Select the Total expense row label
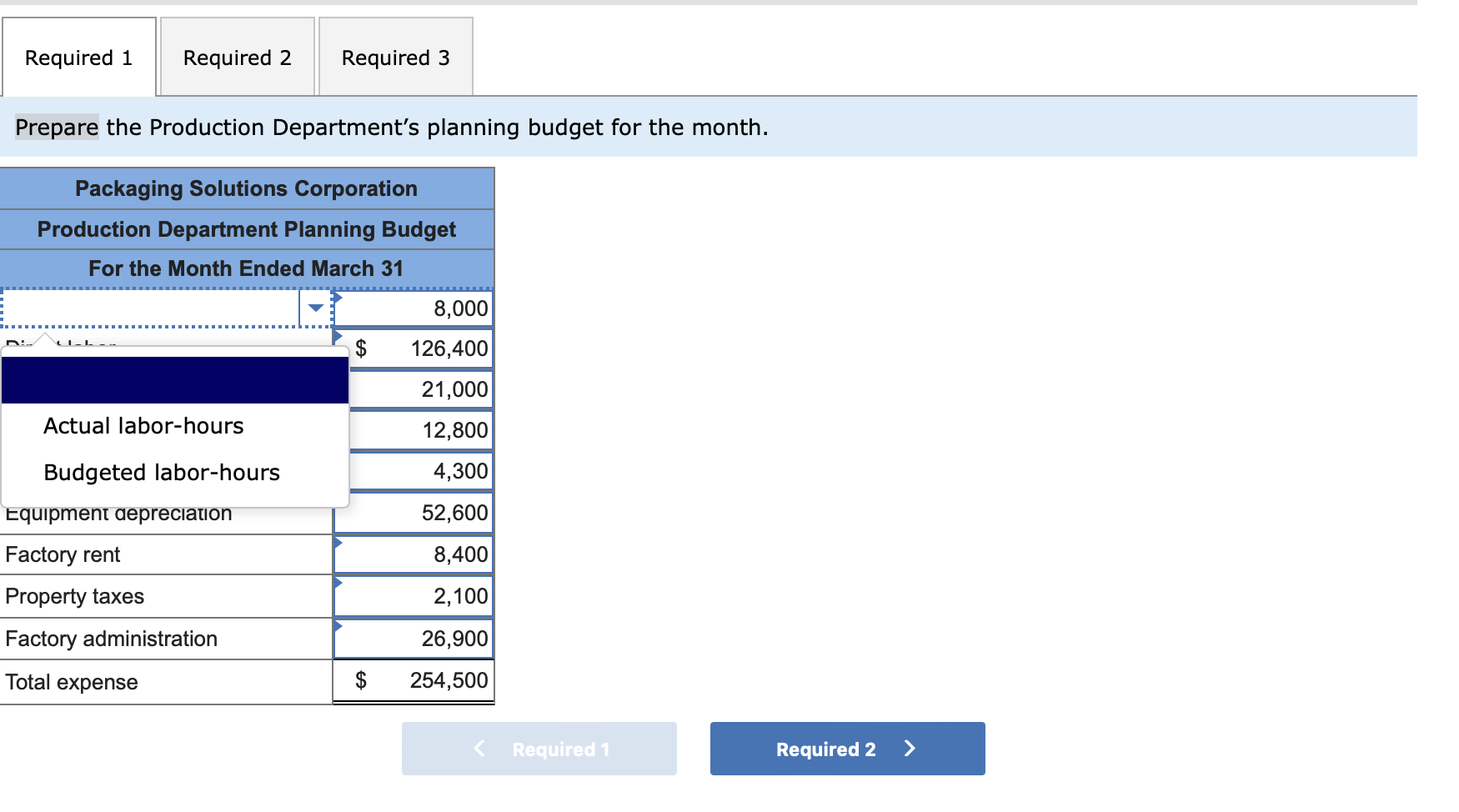 point(72,682)
